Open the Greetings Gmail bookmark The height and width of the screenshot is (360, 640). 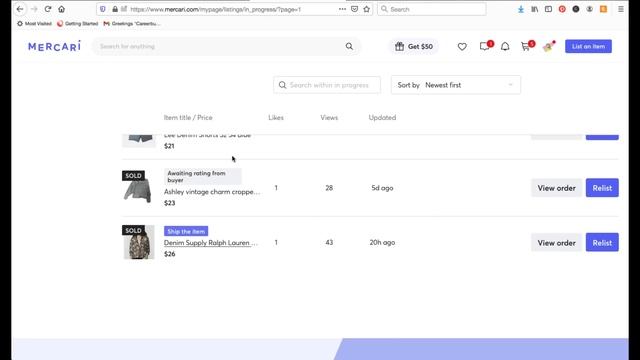pos(131,24)
